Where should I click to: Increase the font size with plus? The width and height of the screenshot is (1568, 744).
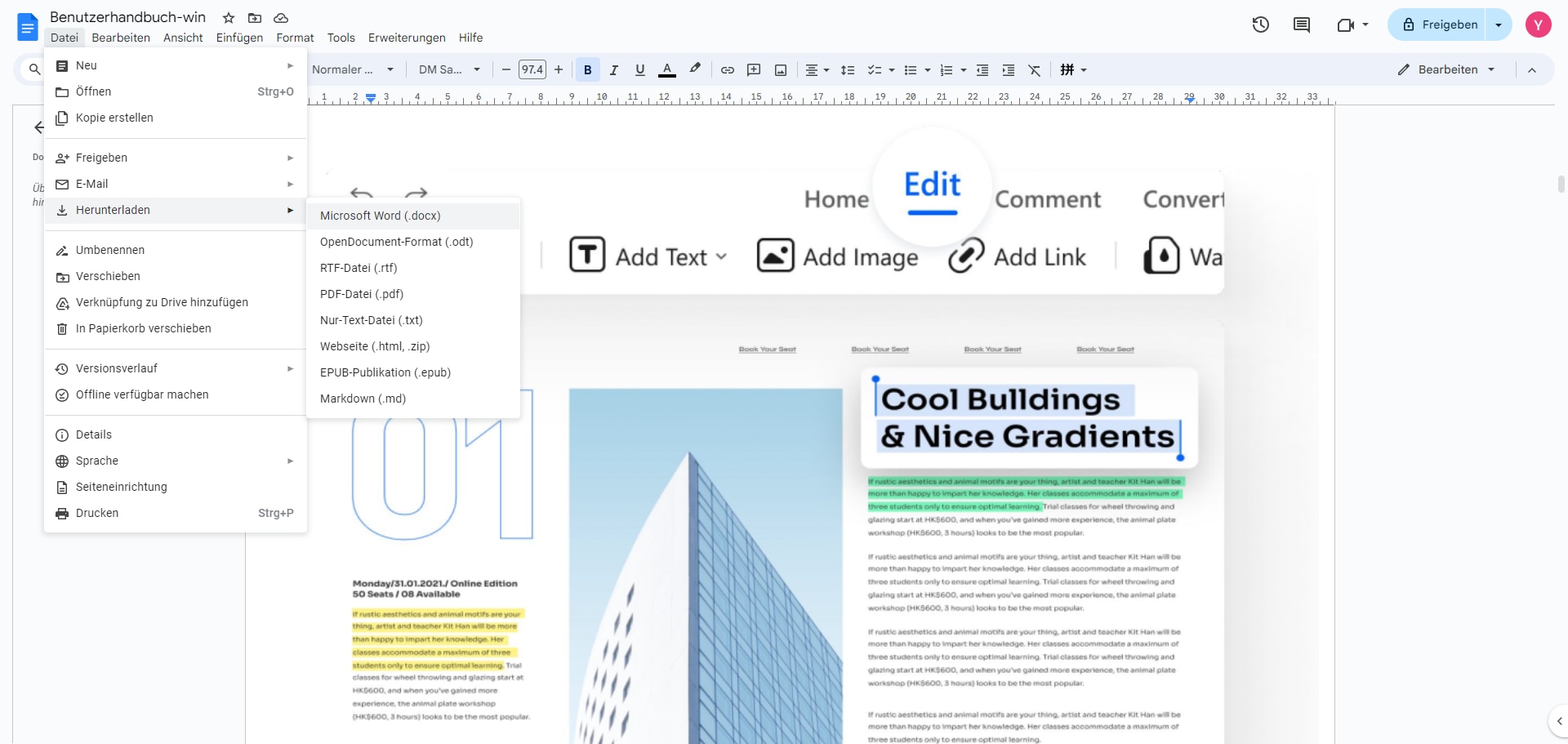pos(559,70)
